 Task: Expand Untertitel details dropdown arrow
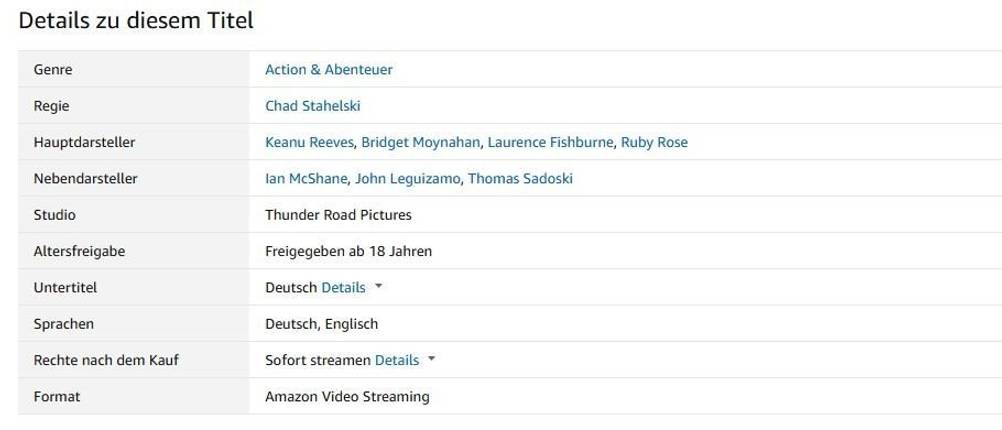tap(378, 287)
